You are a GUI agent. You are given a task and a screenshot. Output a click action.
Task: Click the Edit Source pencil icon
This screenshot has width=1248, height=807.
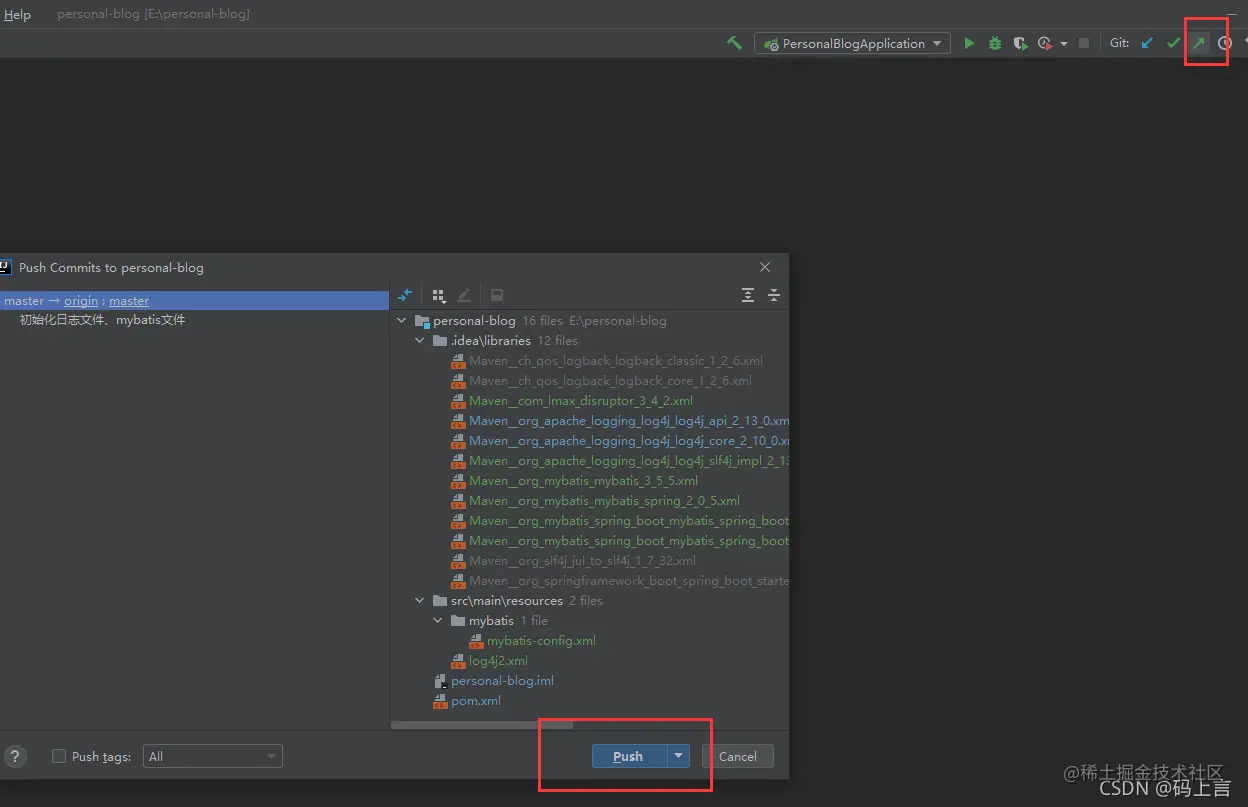click(464, 295)
